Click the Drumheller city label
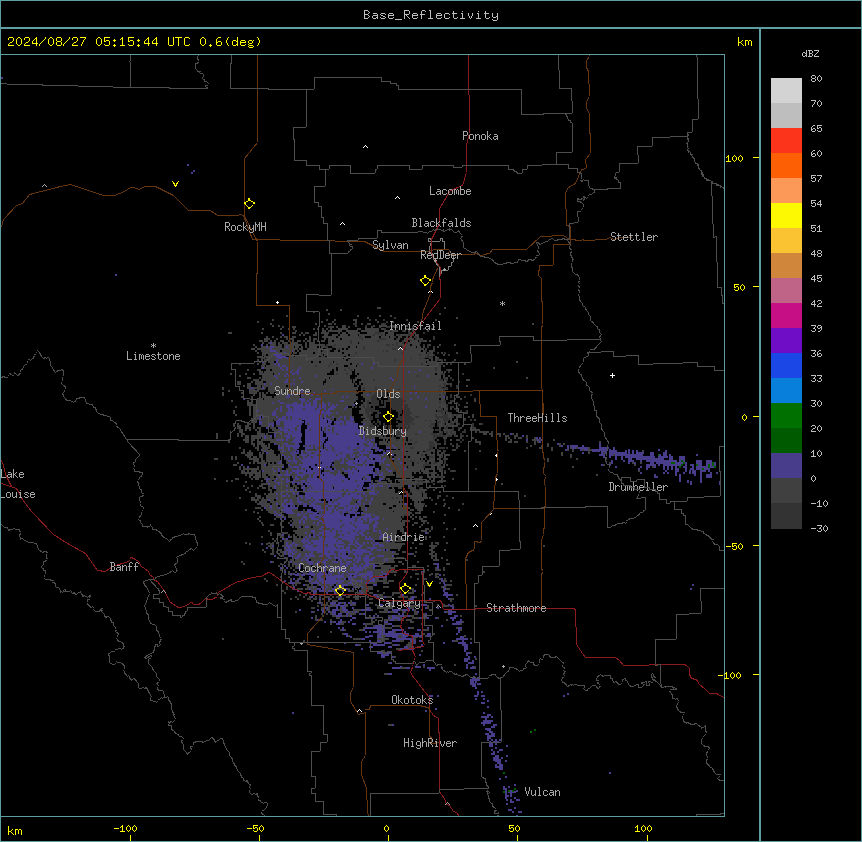The width and height of the screenshot is (862, 842). coord(638,487)
